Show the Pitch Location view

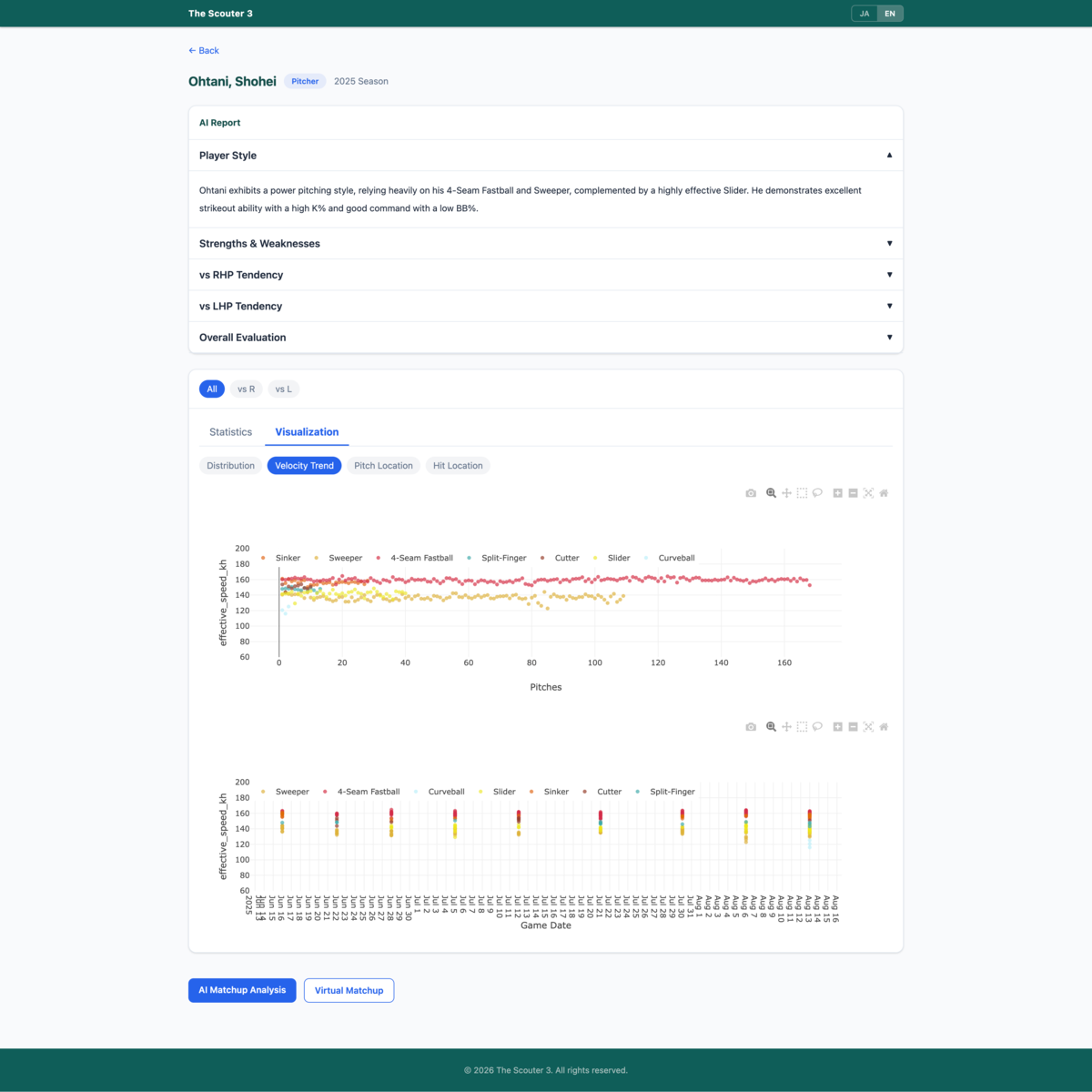pyautogui.click(x=383, y=466)
